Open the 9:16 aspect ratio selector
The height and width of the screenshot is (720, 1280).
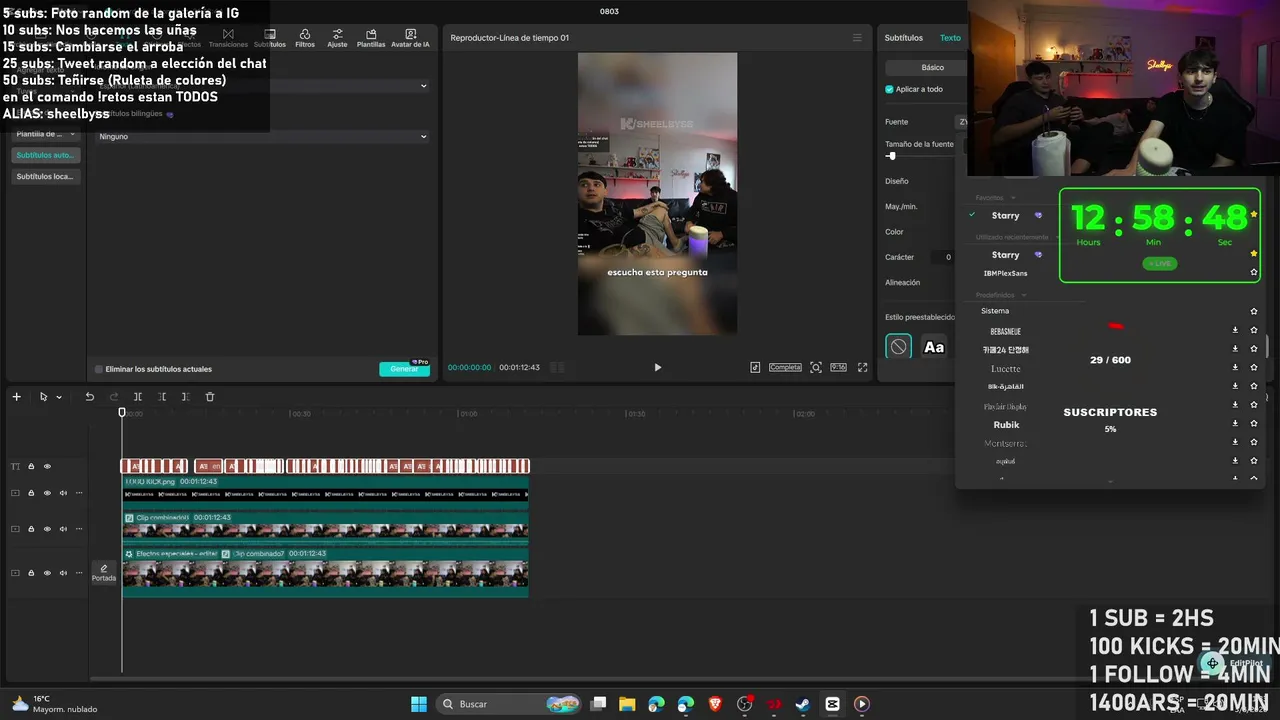(x=838, y=367)
